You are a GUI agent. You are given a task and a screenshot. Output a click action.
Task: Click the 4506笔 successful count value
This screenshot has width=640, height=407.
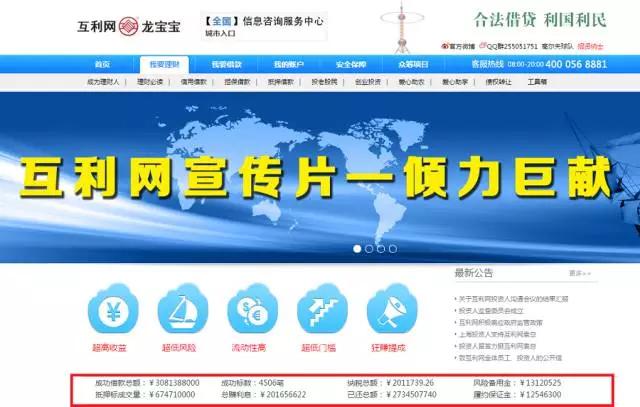click(271, 383)
